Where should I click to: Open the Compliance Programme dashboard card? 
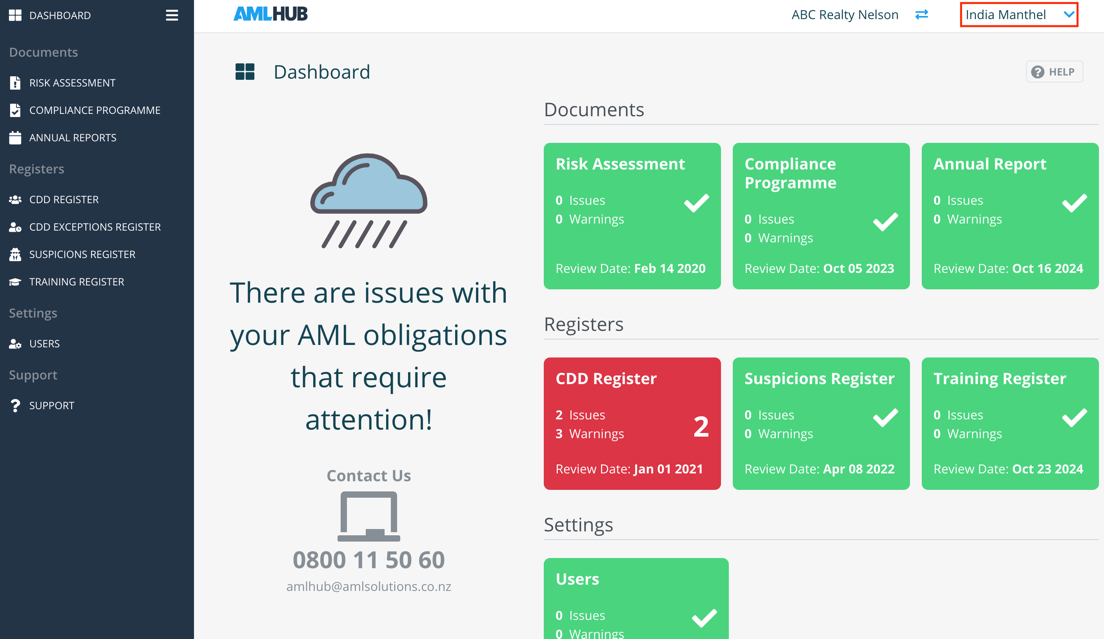point(820,216)
